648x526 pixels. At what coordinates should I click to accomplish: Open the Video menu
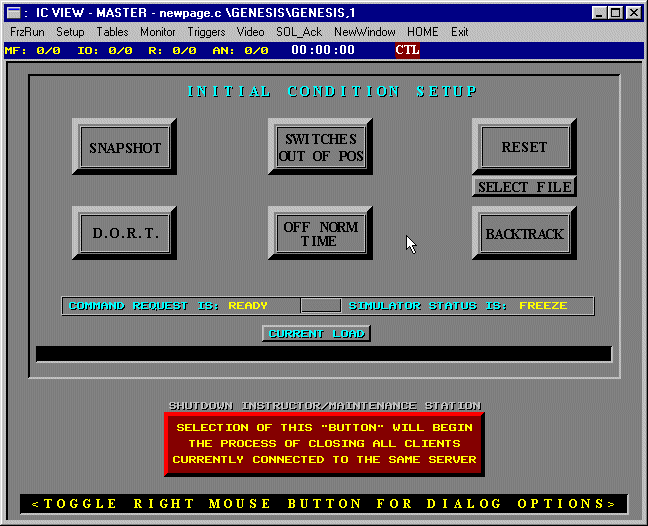point(250,32)
